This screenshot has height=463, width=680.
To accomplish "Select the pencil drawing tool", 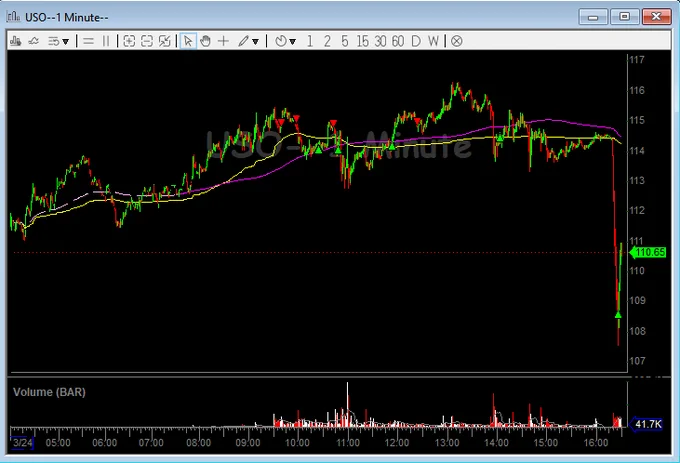I will pos(243,41).
